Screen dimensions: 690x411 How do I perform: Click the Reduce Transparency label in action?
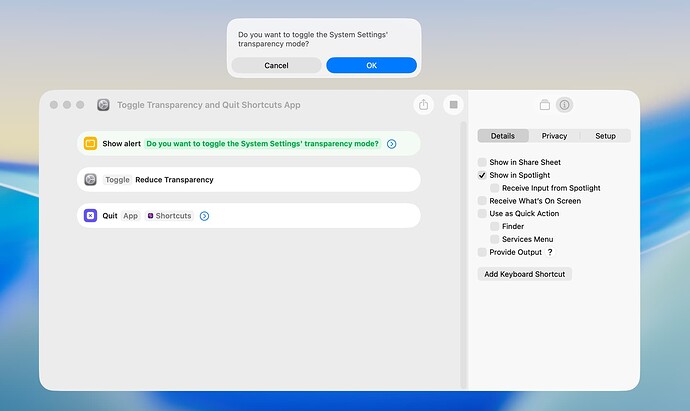point(174,180)
